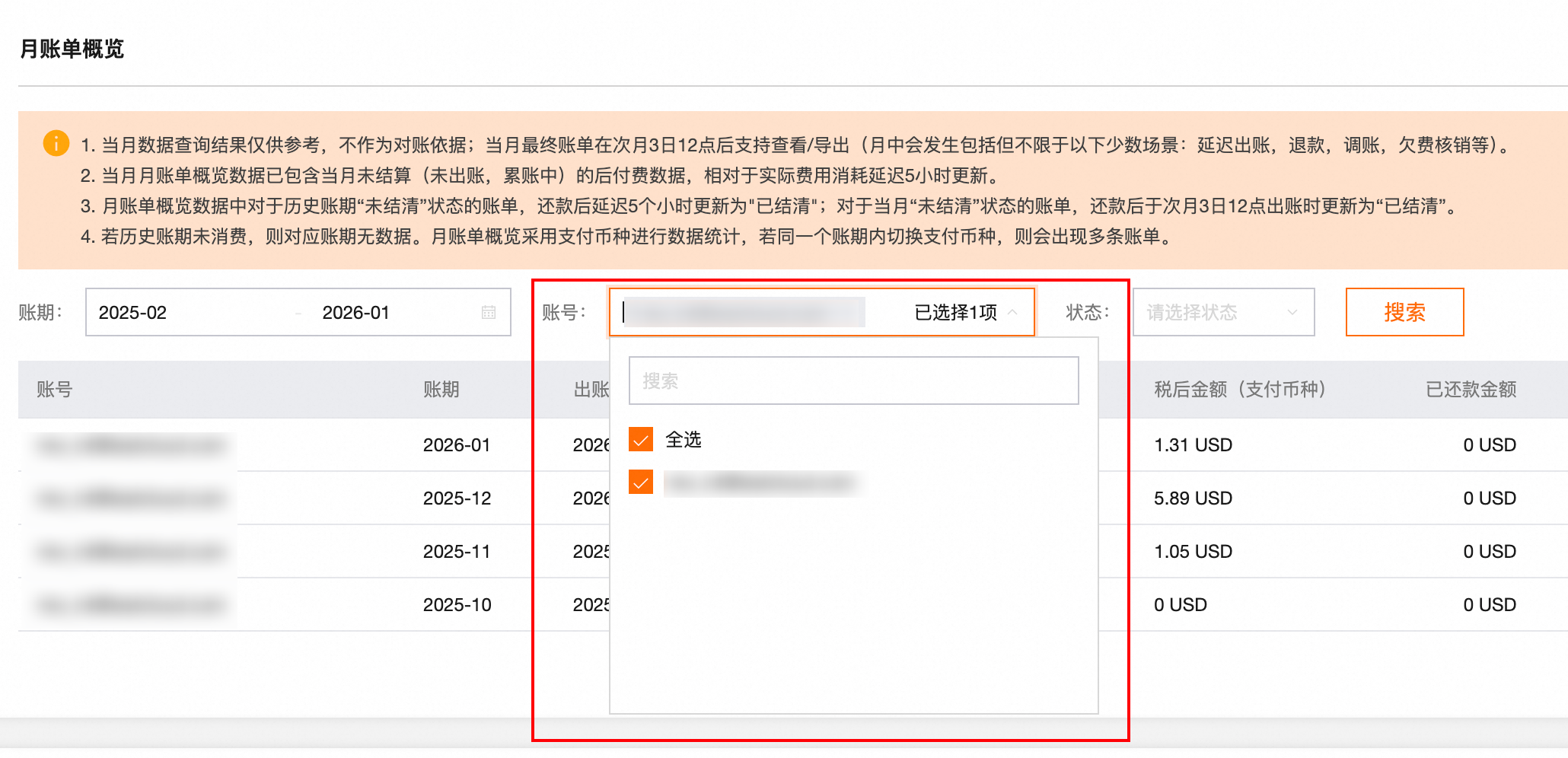Click the 已还款金额 column header
Image resolution: width=1568 pixels, height=758 pixels.
tap(1471, 390)
